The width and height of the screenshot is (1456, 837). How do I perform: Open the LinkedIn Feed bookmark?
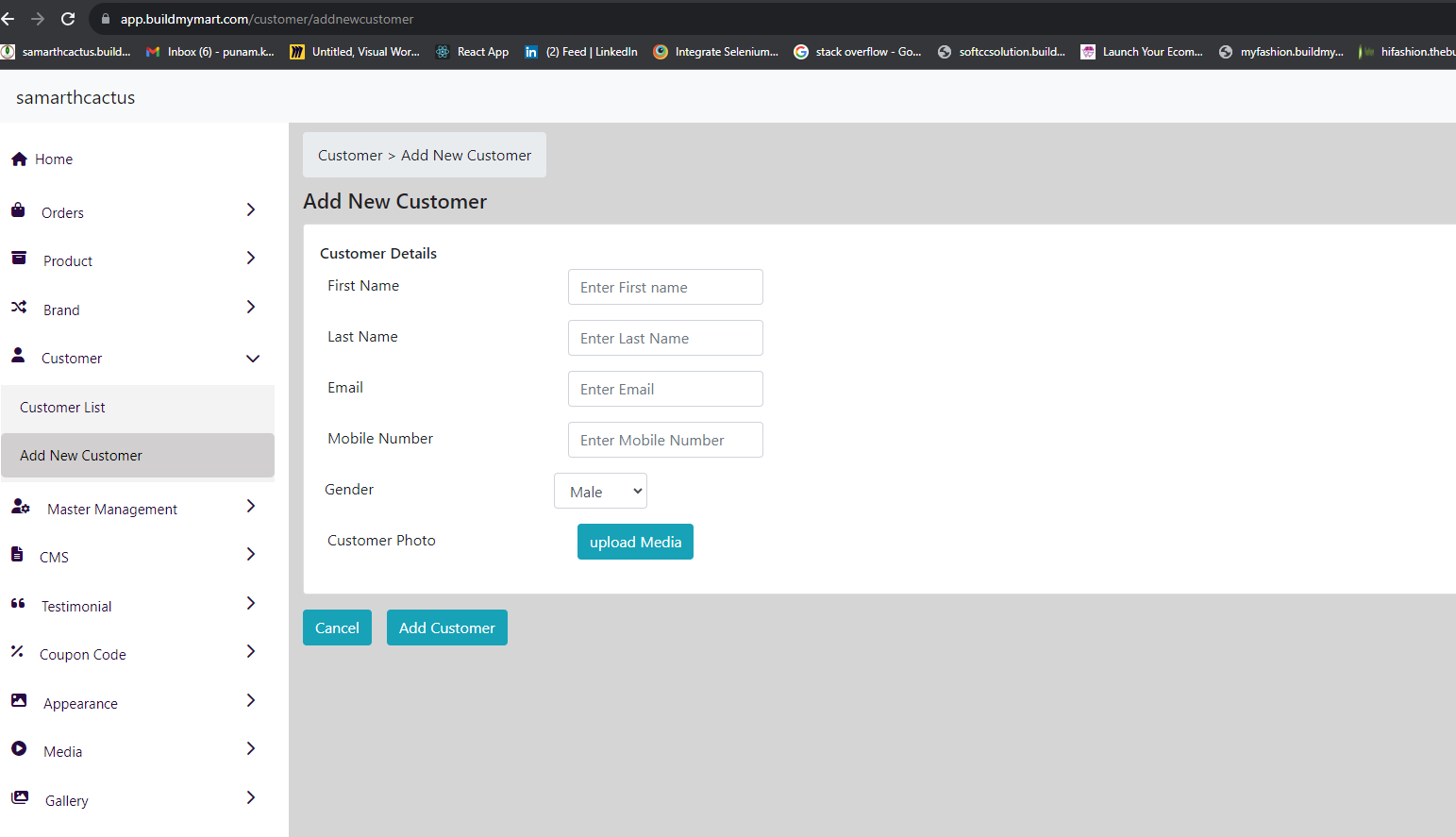[x=581, y=52]
